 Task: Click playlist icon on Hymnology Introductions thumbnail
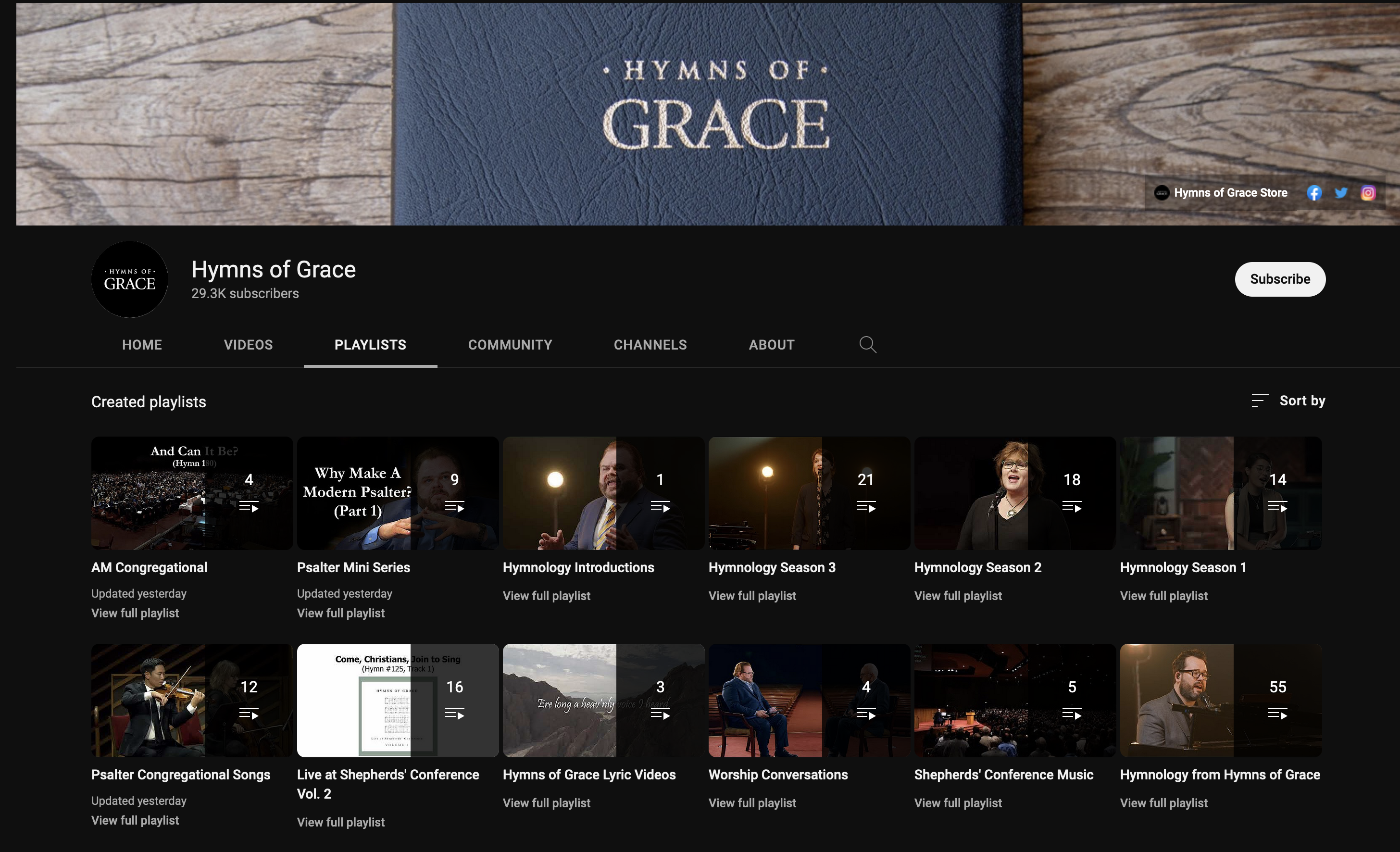point(660,506)
